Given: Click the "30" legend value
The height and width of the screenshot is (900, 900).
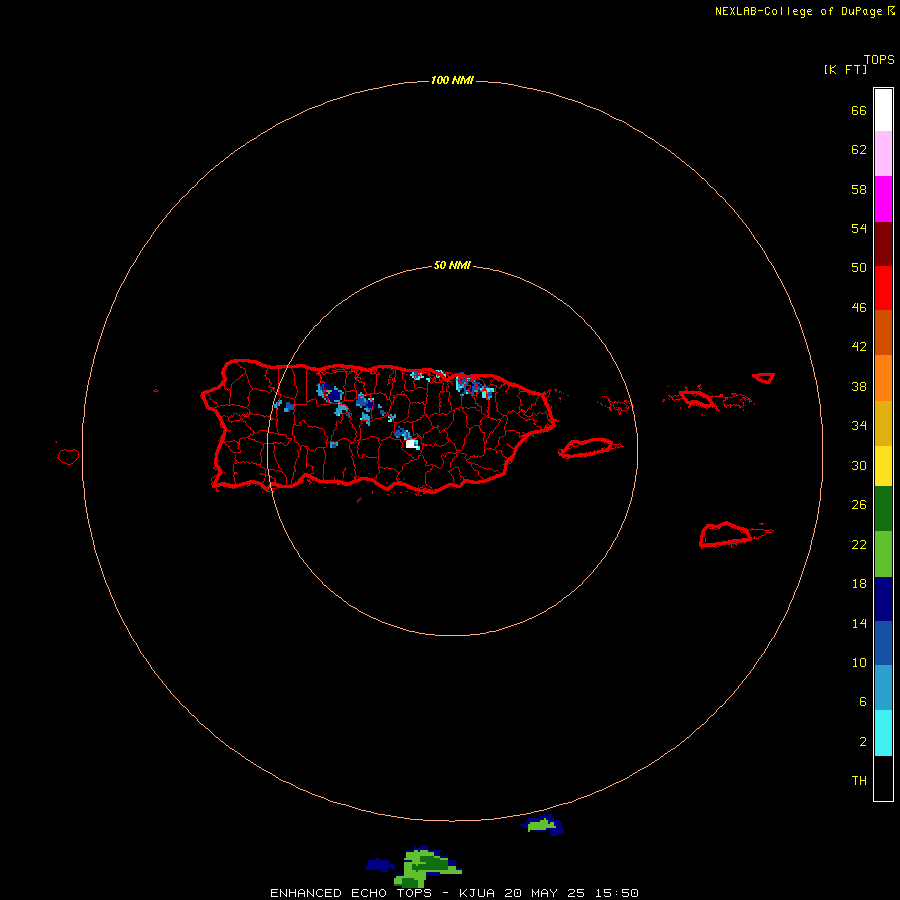Looking at the screenshot, I should [859, 465].
